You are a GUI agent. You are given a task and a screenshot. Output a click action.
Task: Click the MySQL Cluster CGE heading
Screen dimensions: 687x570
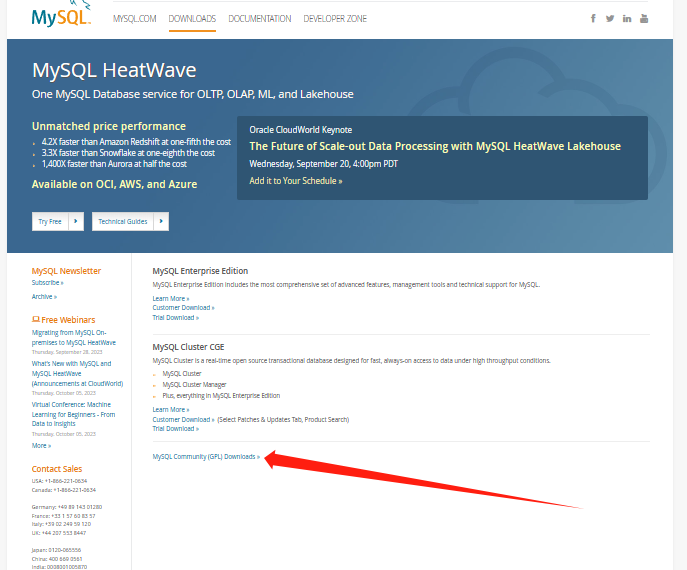pyautogui.click(x=188, y=347)
